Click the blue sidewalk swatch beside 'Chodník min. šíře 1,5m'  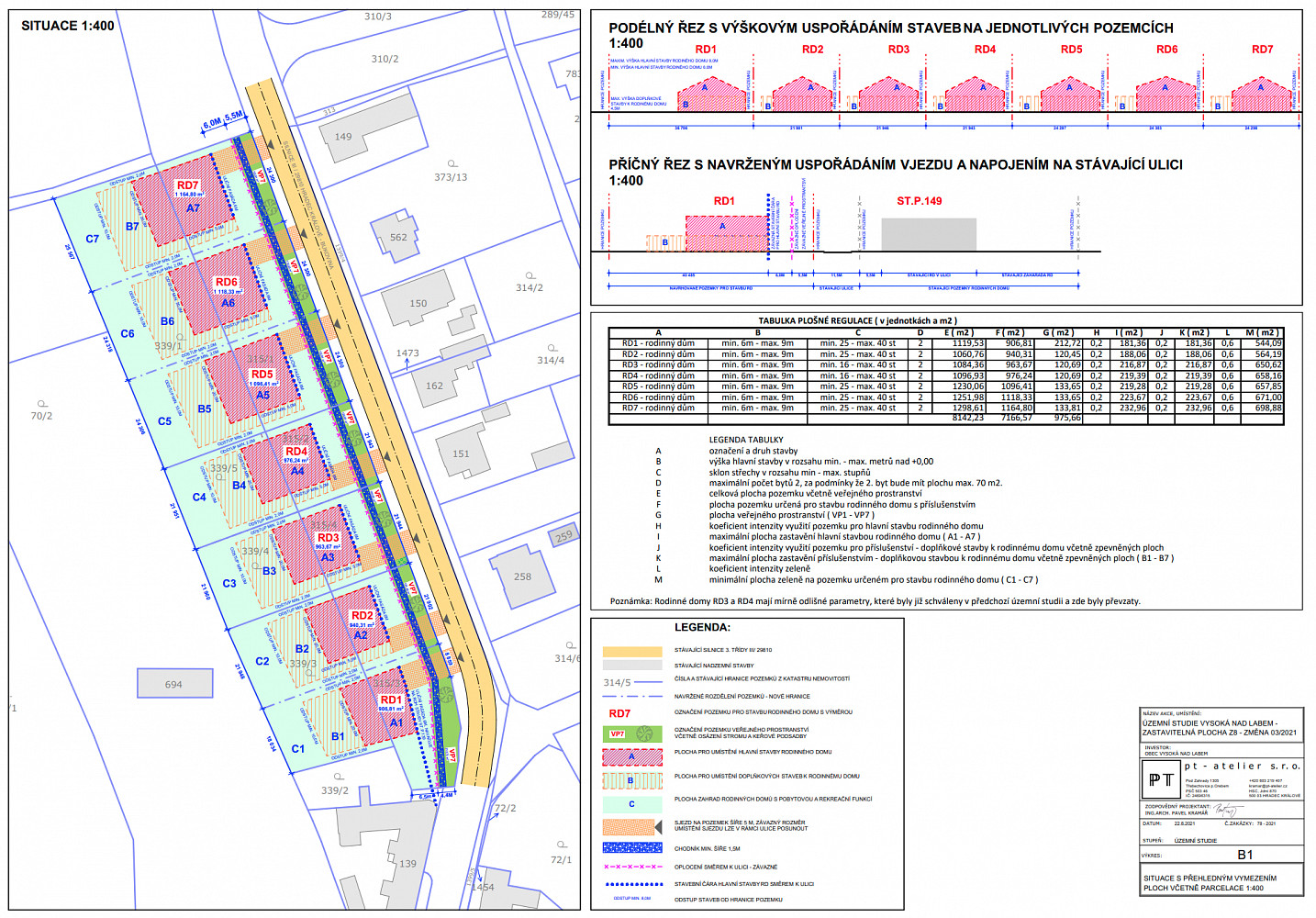[632, 847]
